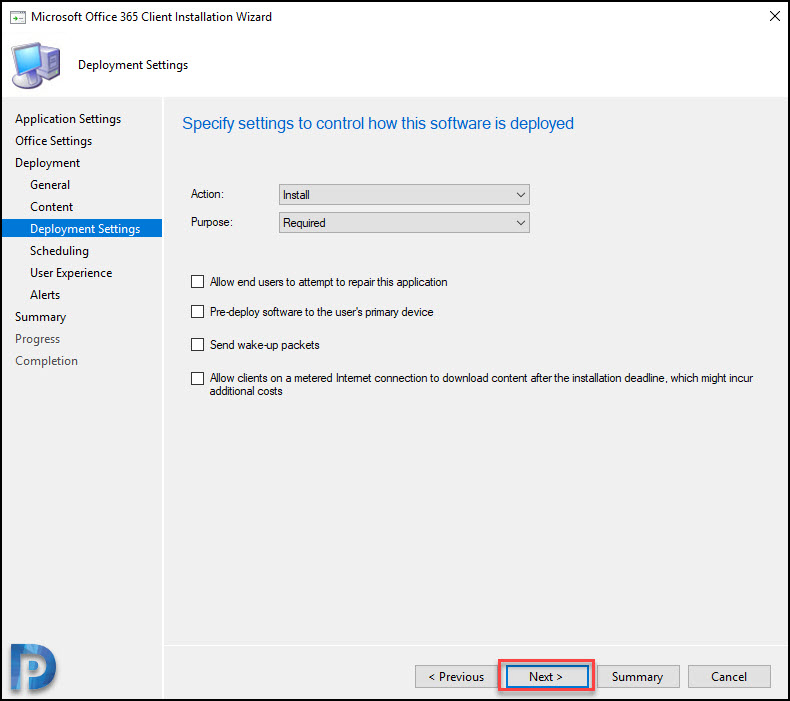Check Pre-deploy software to user's primary device
The image size is (790, 701).
198,311
